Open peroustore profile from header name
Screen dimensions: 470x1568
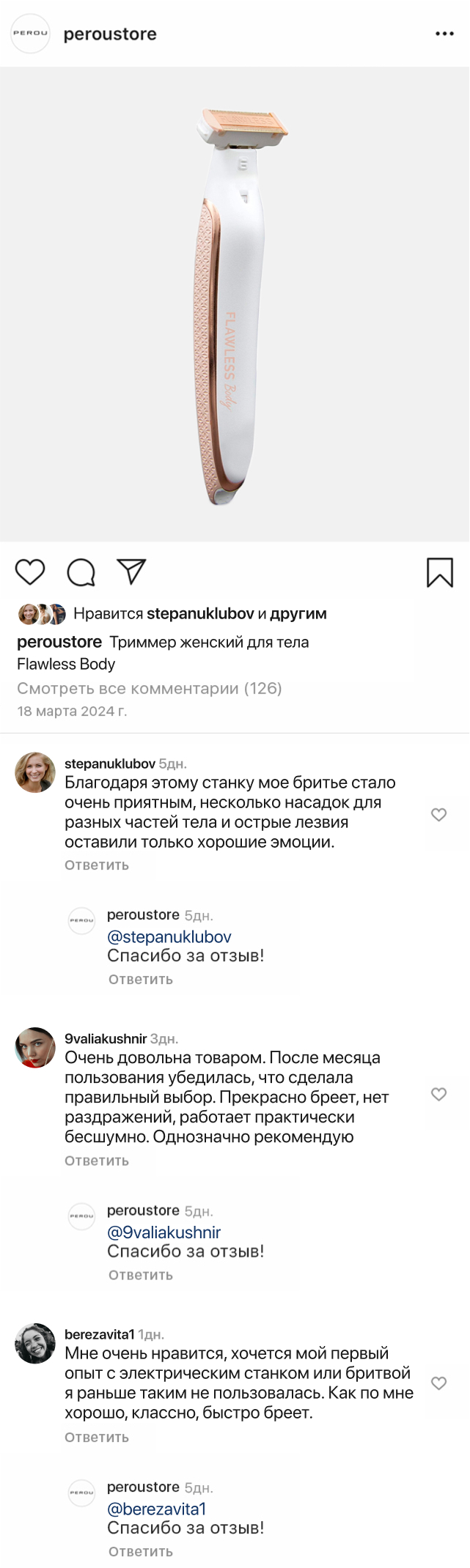click(110, 34)
